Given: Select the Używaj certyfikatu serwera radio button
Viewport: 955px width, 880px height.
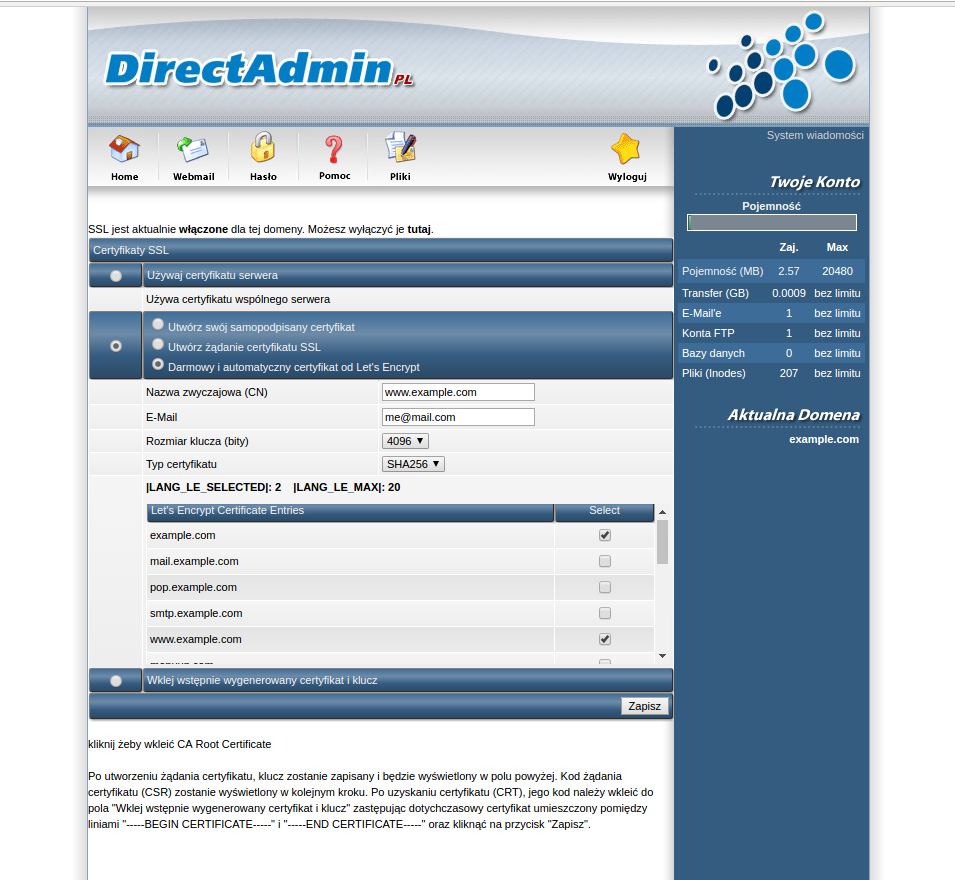Looking at the screenshot, I should click(x=117, y=275).
